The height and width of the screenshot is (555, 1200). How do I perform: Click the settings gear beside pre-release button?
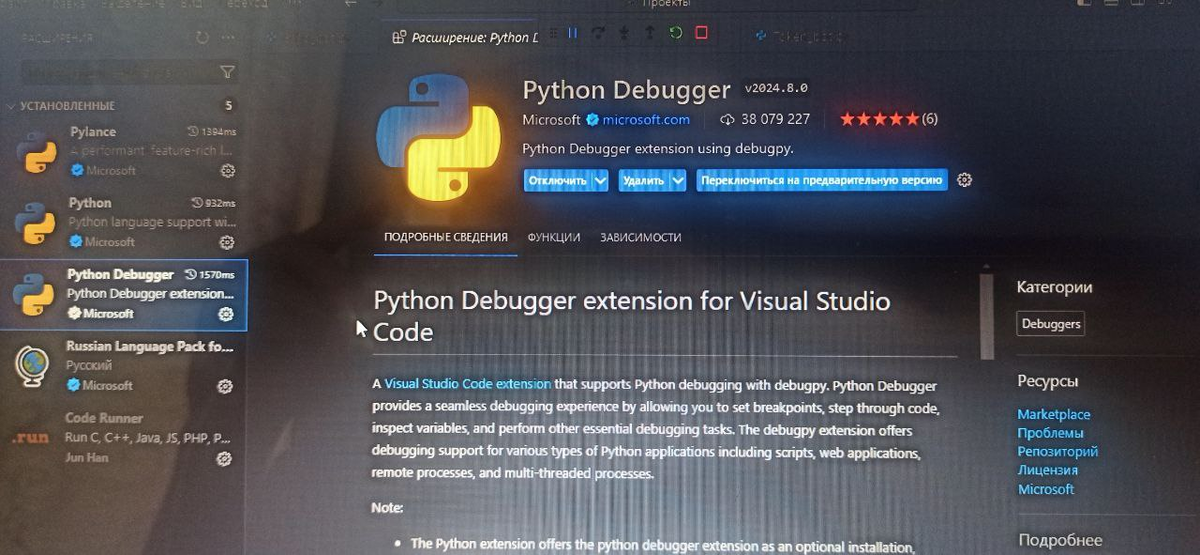coord(964,180)
